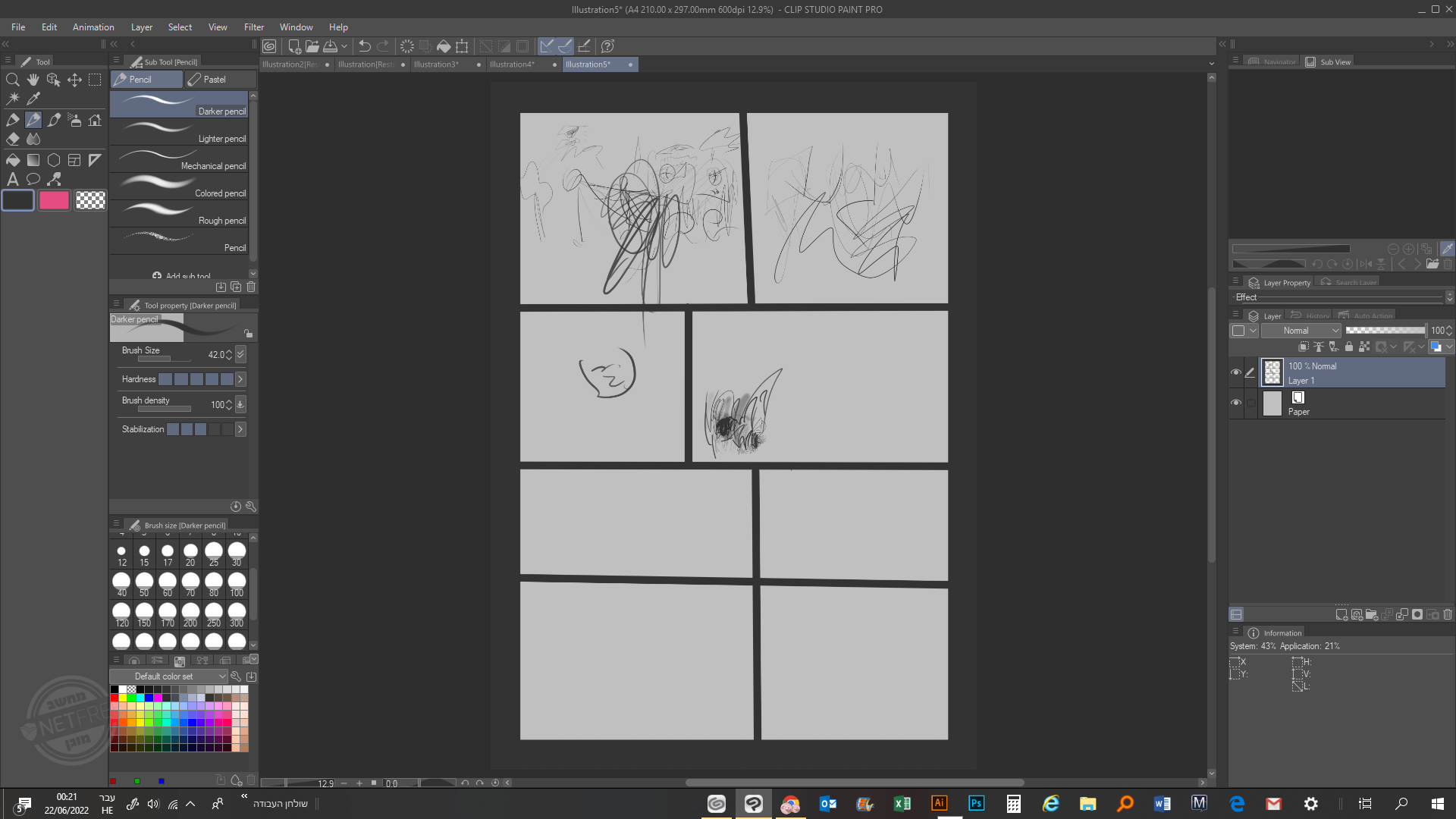Select the transparent color swatch
This screenshot has height=819, width=1456.
pyautogui.click(x=90, y=200)
